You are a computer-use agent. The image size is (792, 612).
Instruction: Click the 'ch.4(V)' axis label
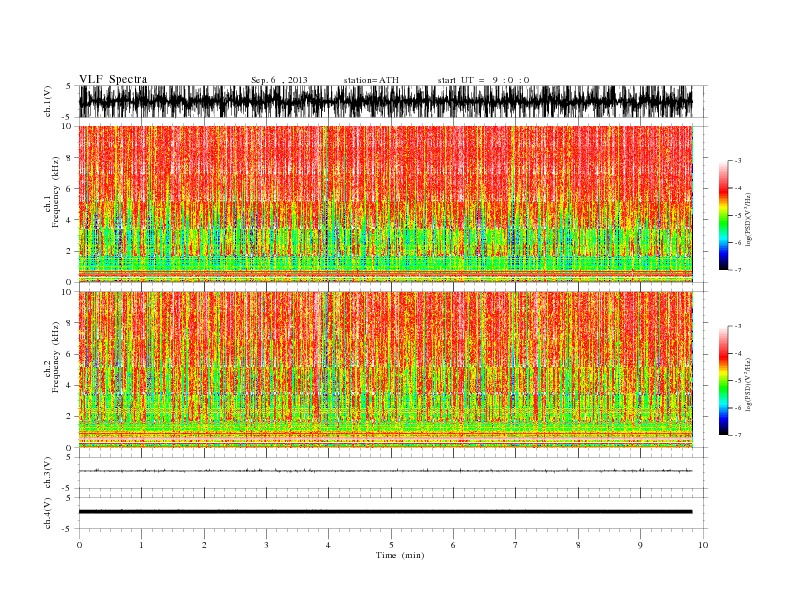48,513
